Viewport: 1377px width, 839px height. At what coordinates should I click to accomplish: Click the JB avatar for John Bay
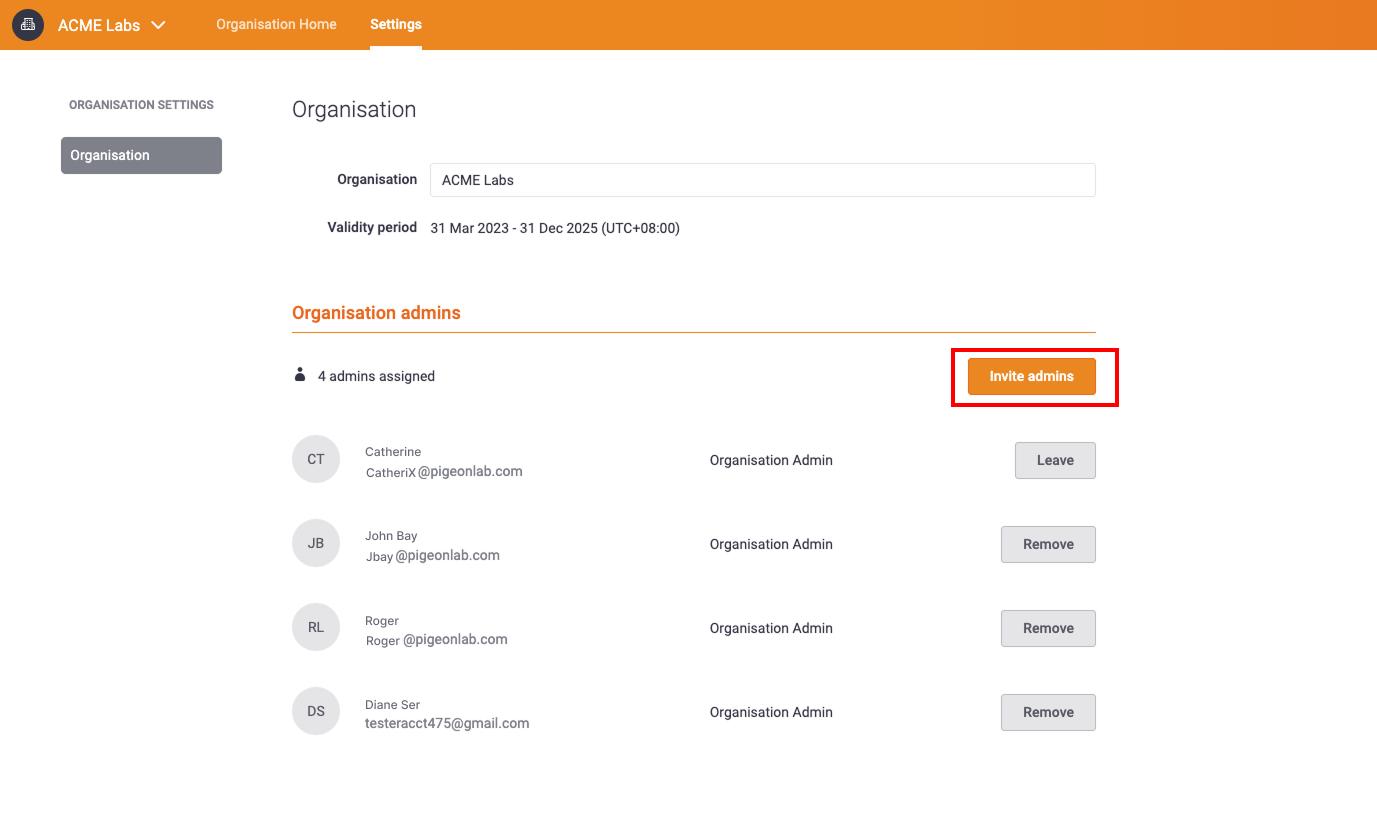coord(316,544)
